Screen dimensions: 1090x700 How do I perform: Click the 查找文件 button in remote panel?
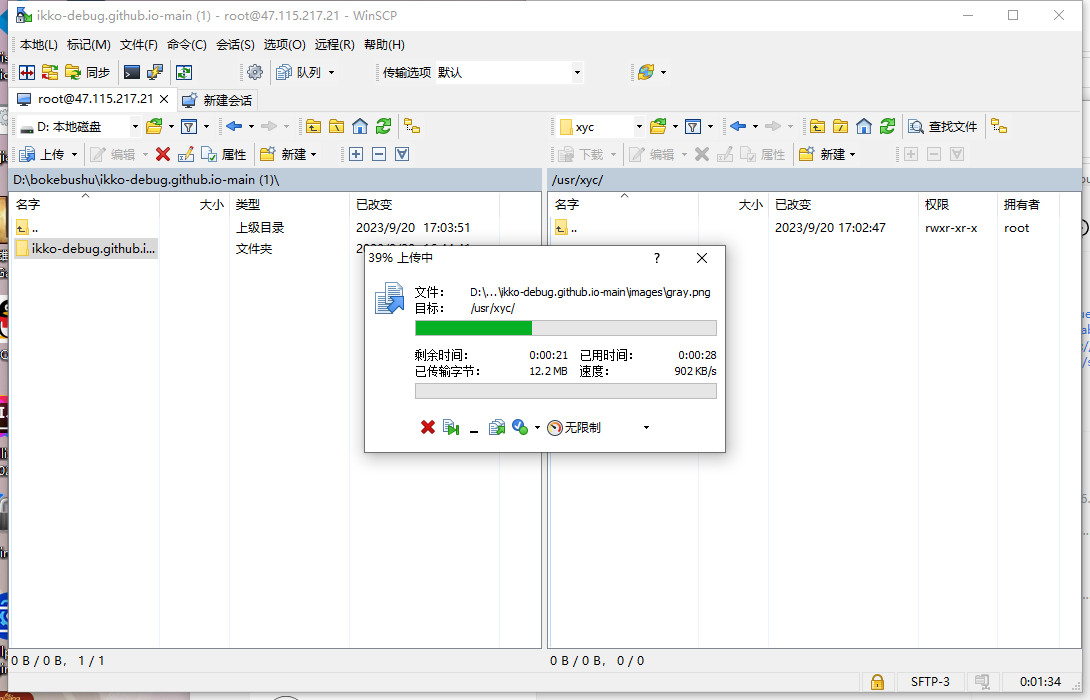[x=943, y=126]
